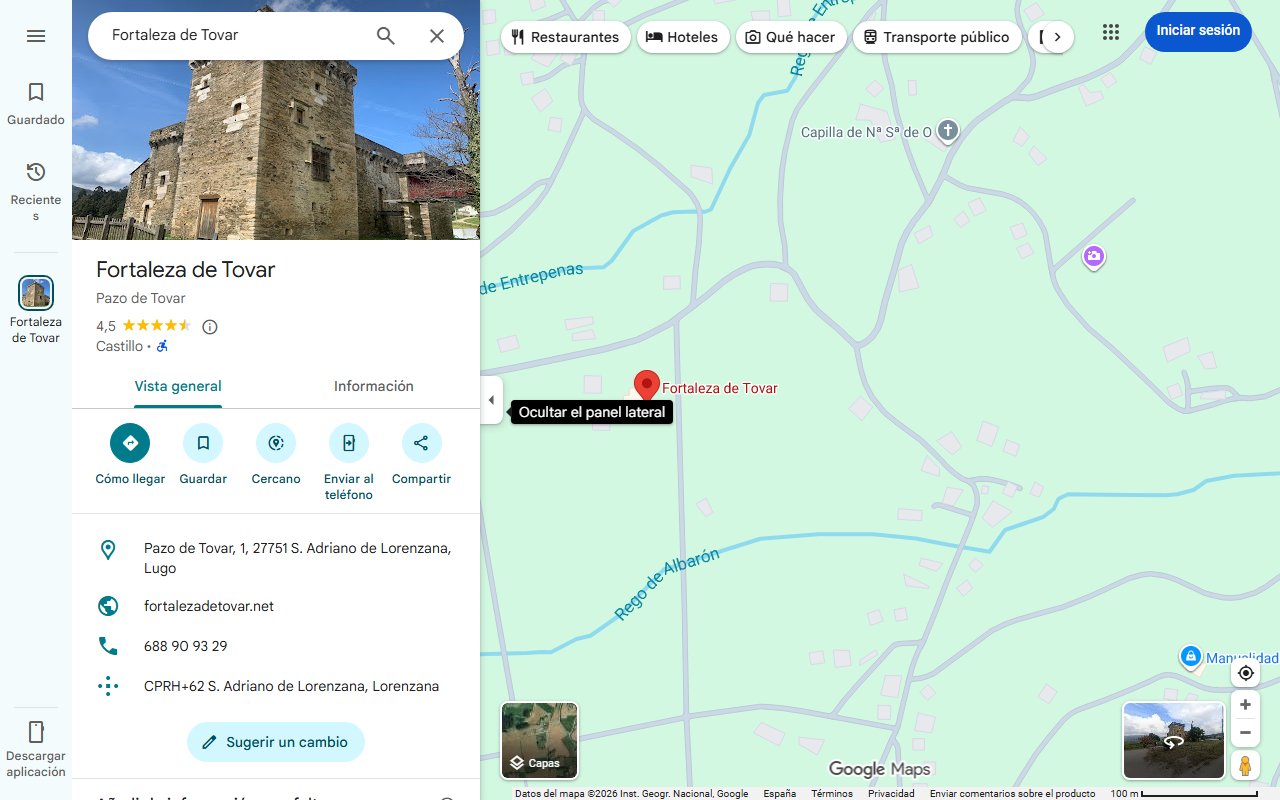This screenshot has width=1280, height=800.
Task: Click the Iniciar sesión button
Action: 1197,31
